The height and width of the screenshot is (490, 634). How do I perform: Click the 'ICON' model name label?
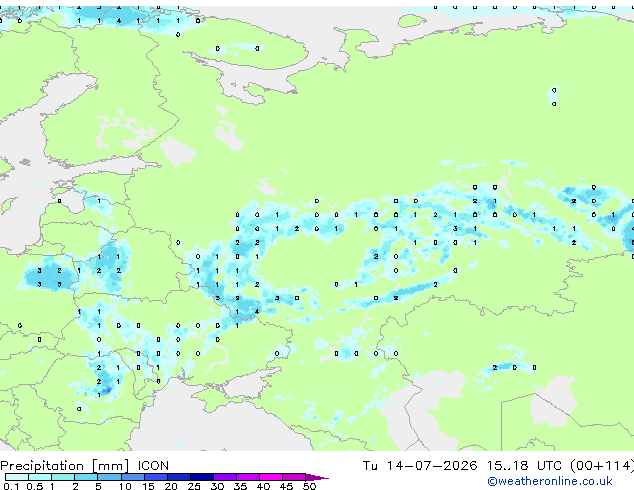click(x=153, y=466)
